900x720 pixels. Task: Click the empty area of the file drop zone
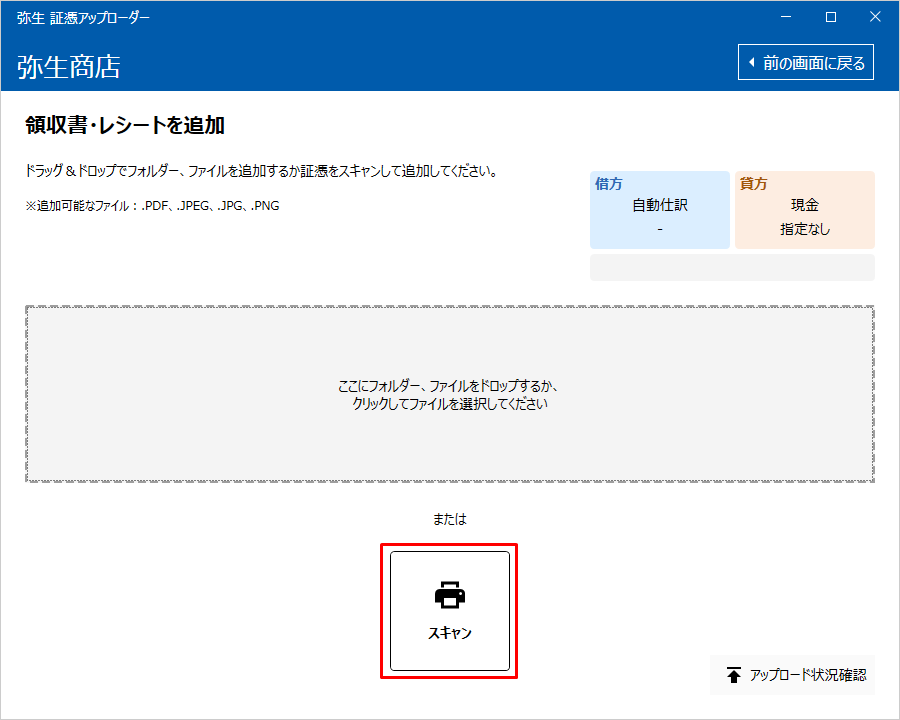(200, 440)
